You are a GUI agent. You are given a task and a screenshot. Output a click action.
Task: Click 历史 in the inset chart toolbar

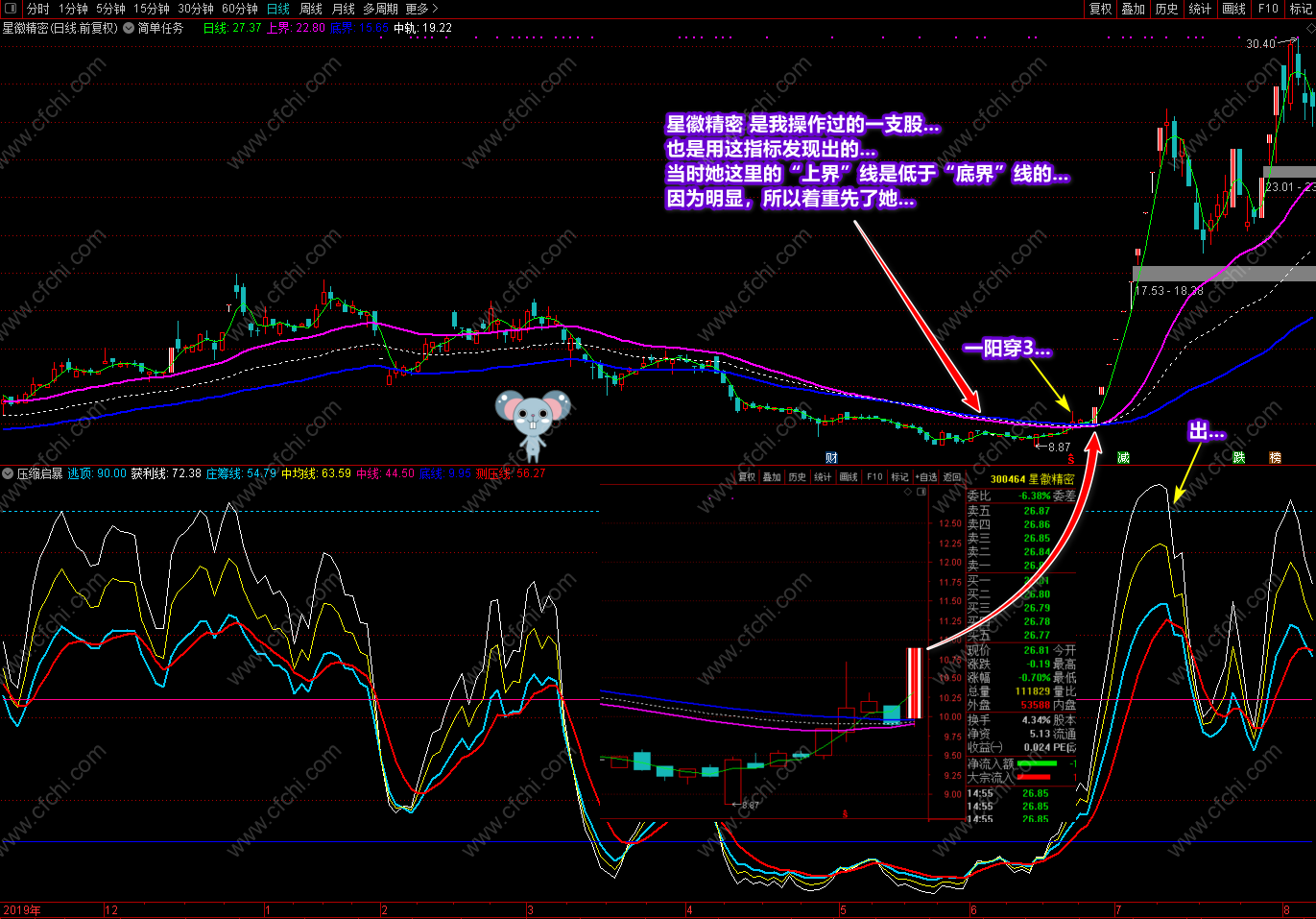(798, 477)
